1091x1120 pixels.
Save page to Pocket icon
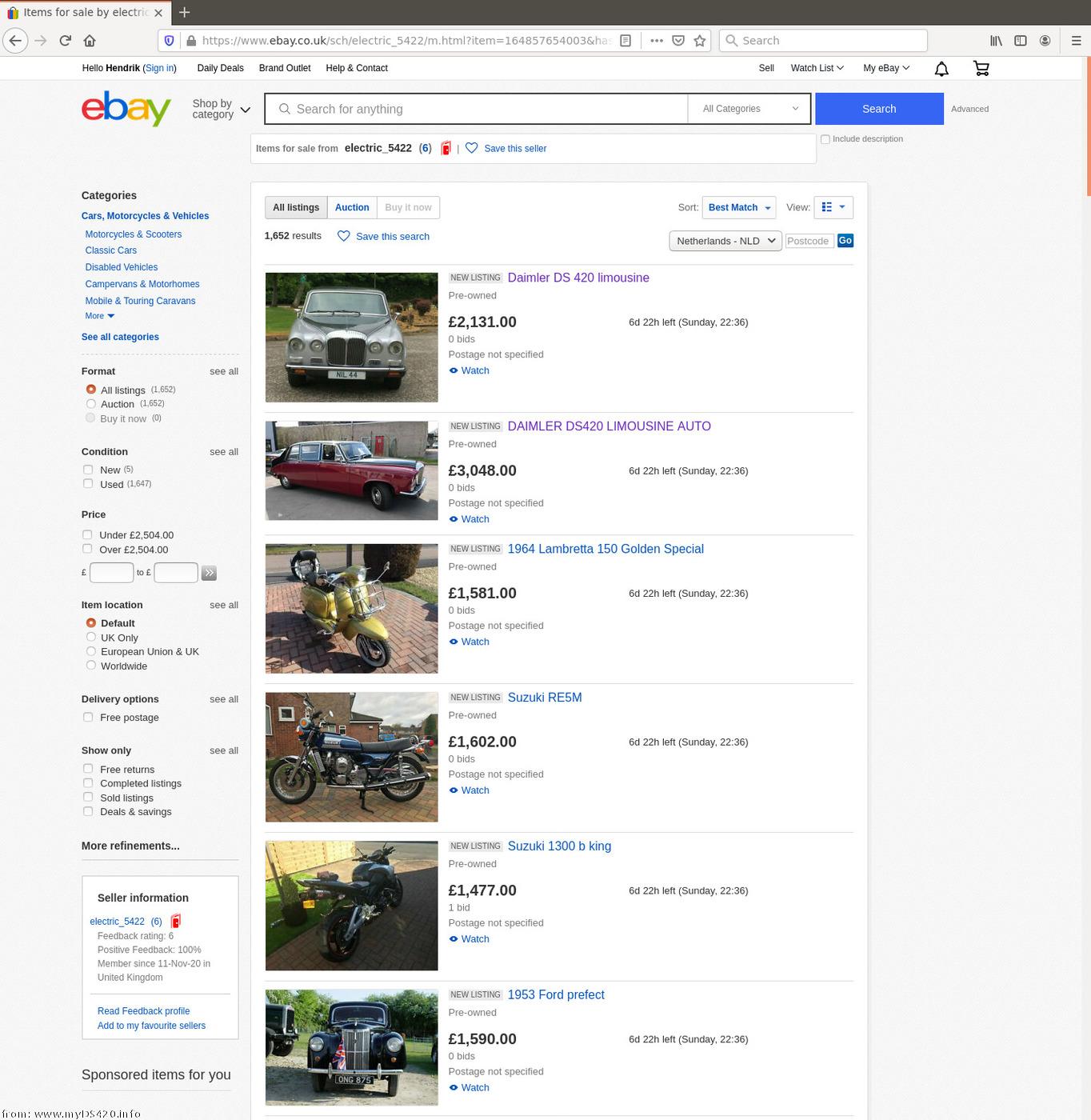point(678,41)
